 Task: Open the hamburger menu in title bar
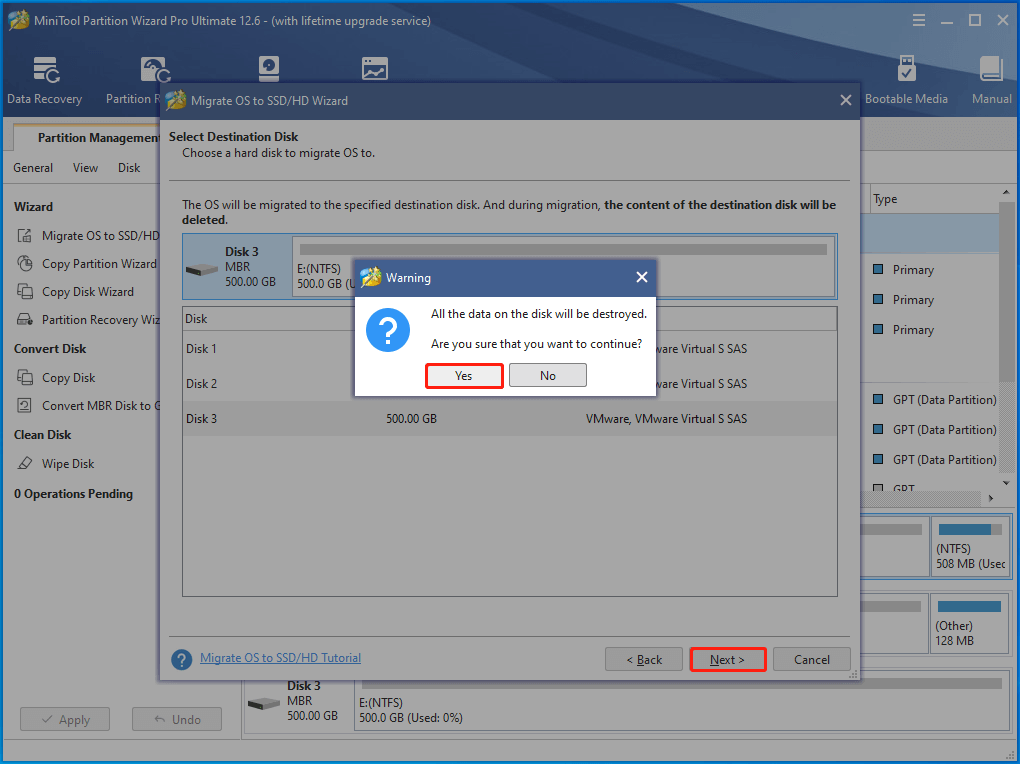(x=919, y=20)
